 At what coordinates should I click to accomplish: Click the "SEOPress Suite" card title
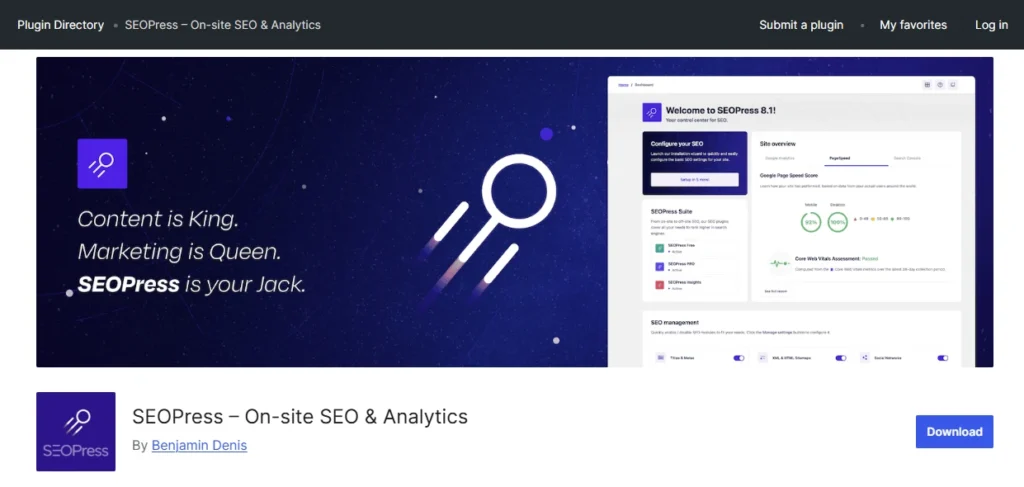[x=671, y=212]
